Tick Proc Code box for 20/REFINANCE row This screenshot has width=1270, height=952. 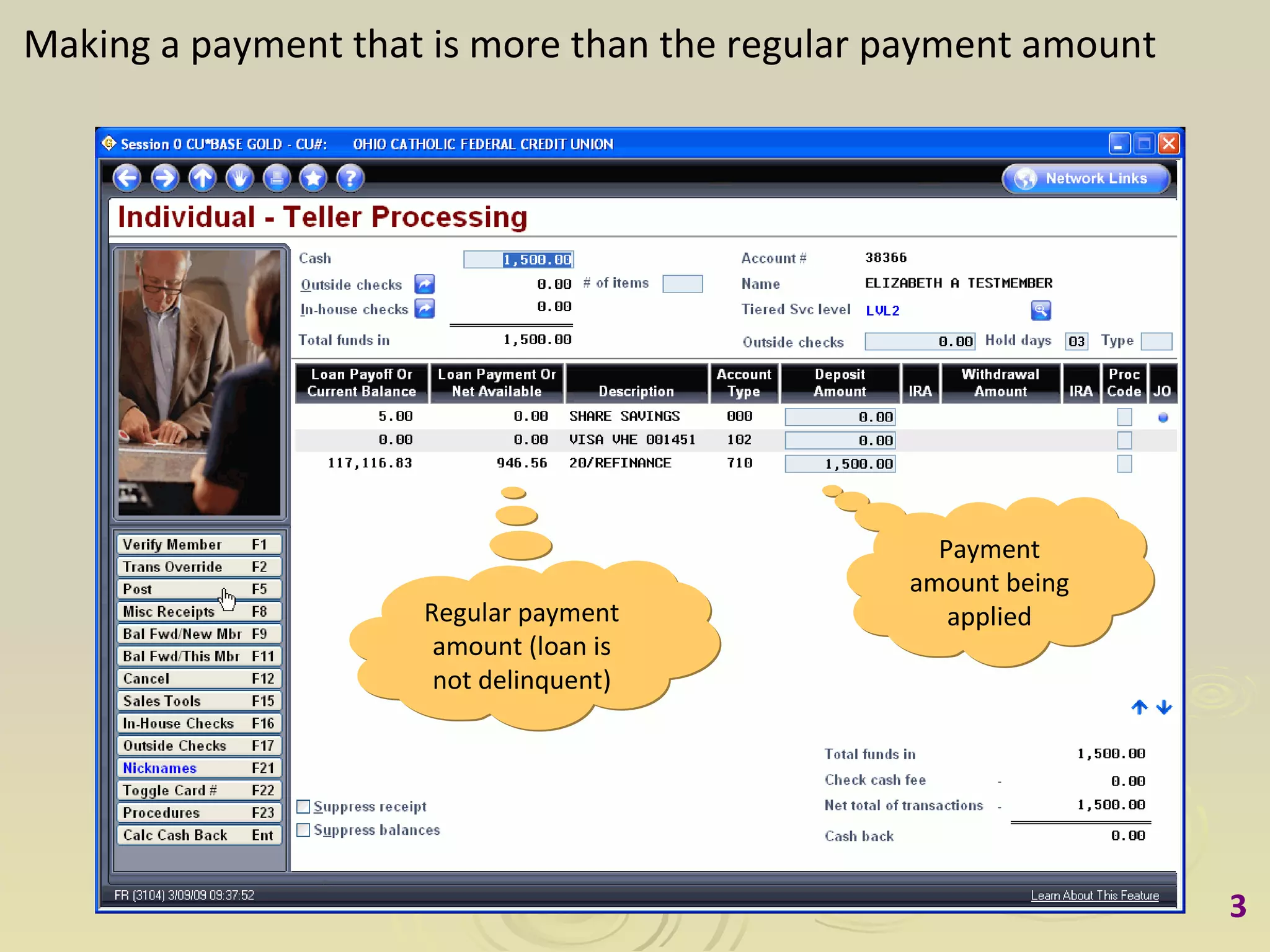click(x=1124, y=464)
